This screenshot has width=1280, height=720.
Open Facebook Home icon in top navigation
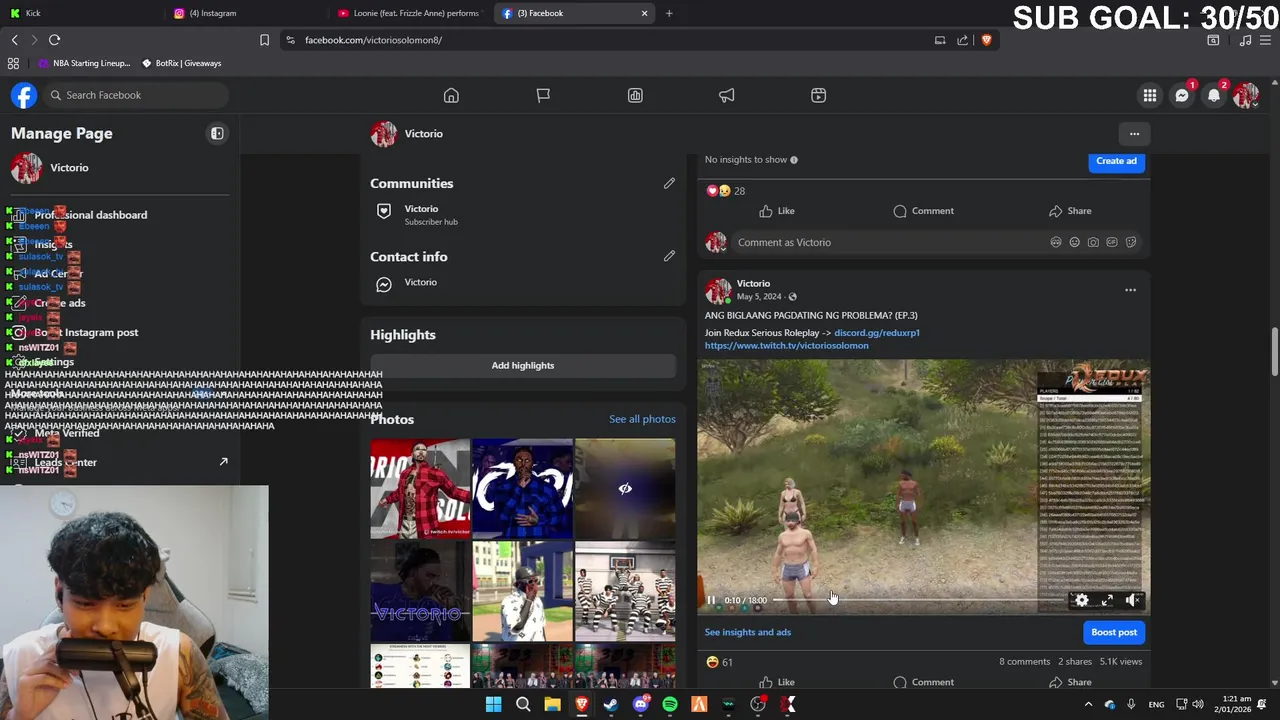451,95
